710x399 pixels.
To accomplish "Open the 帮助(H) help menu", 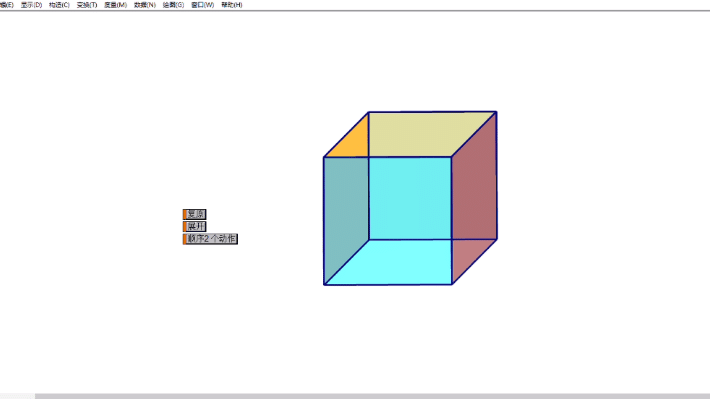I will 232,5.
